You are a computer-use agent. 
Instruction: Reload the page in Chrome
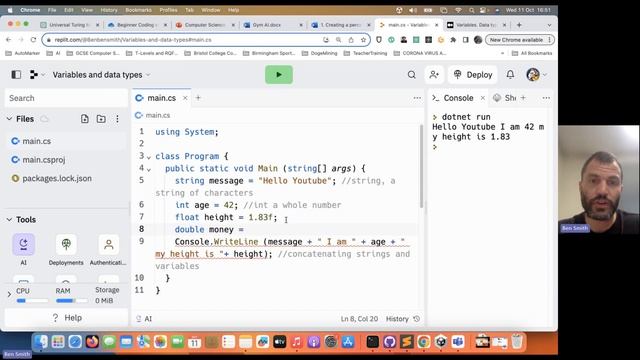[33, 40]
